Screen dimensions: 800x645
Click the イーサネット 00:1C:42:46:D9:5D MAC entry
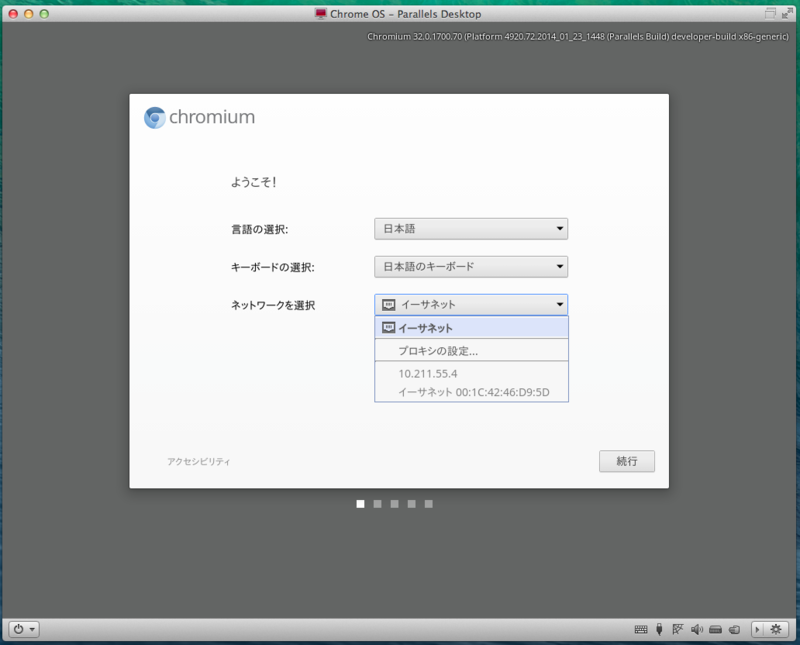pyautogui.click(x=473, y=392)
